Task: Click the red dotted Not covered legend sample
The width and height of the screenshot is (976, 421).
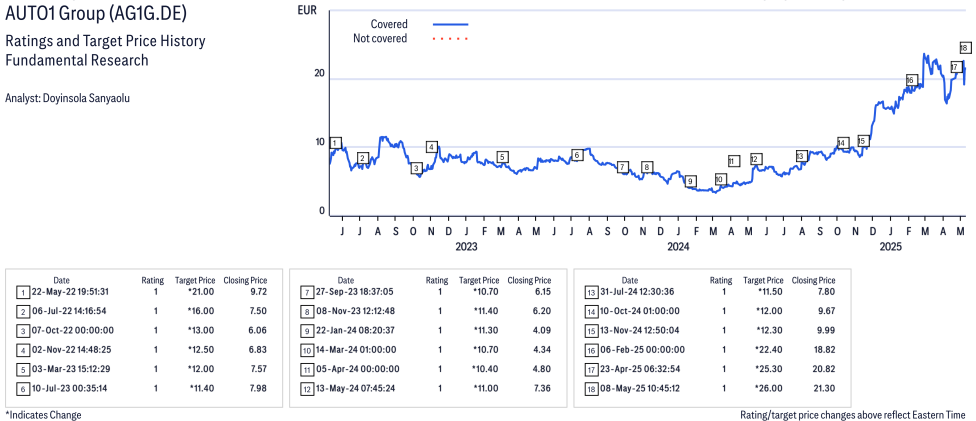Action: 450,39
